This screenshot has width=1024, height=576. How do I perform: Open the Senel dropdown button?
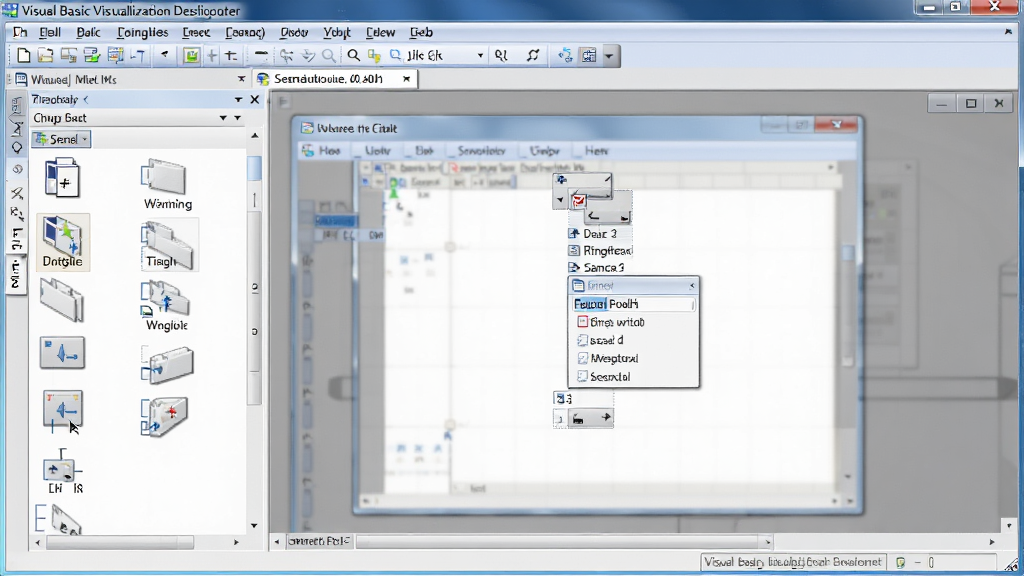[62, 139]
